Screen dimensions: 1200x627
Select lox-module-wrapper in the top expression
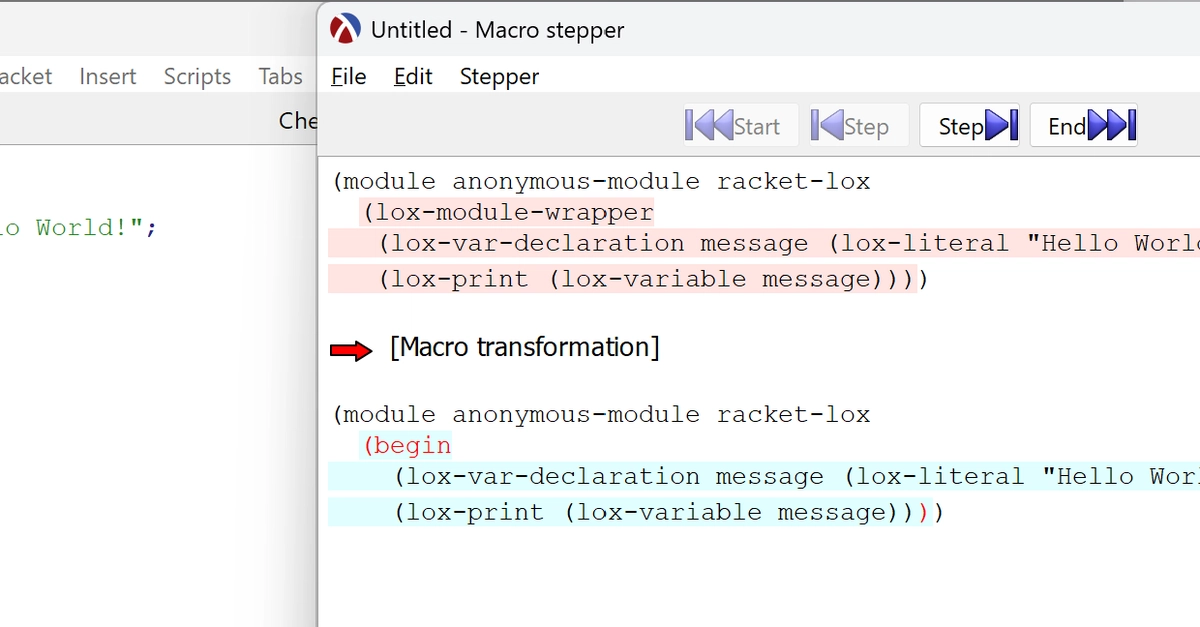point(514,213)
